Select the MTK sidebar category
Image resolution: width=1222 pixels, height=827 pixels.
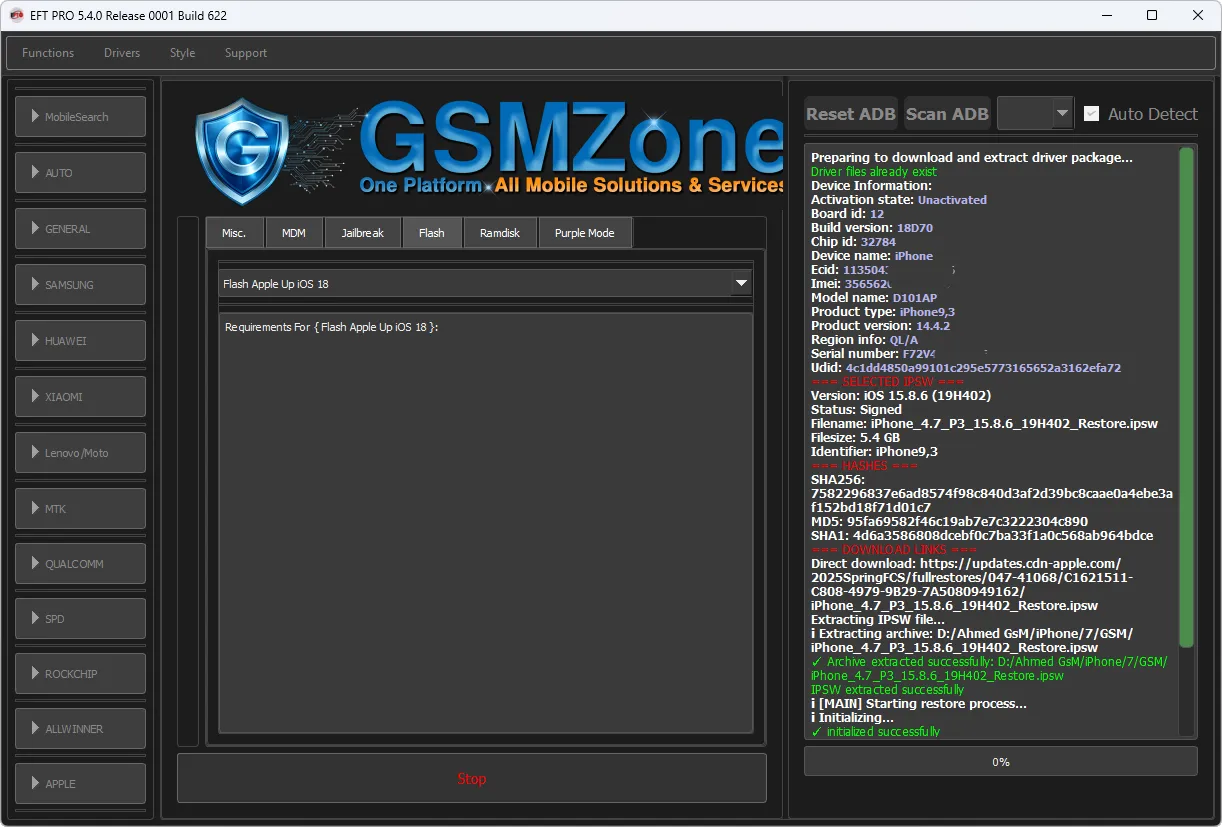81,509
